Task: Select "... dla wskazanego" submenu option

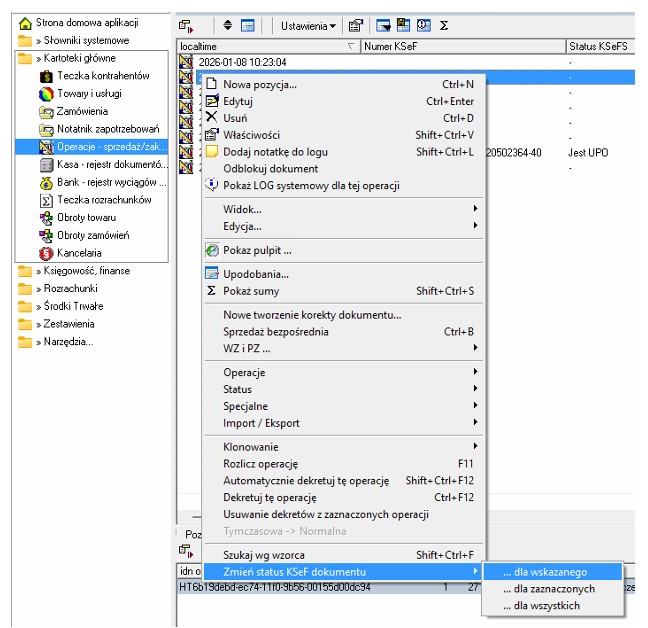Action: (x=549, y=572)
